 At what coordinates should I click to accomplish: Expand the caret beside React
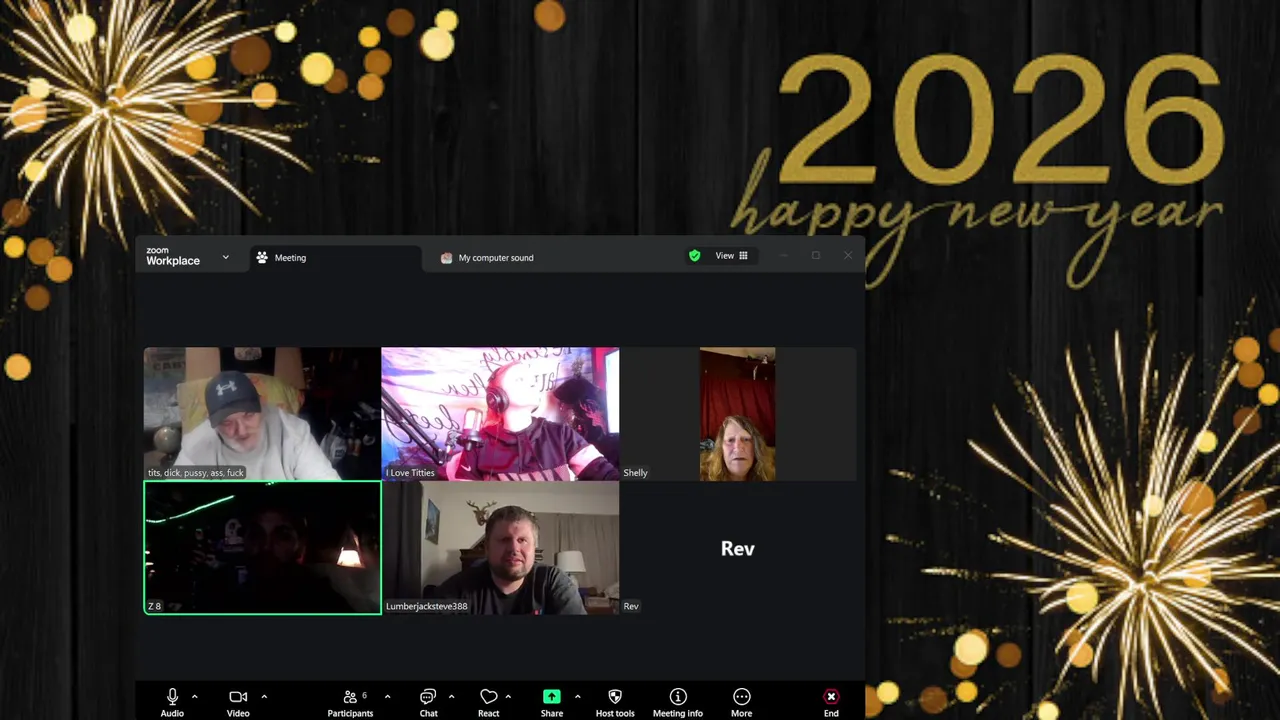[508, 697]
